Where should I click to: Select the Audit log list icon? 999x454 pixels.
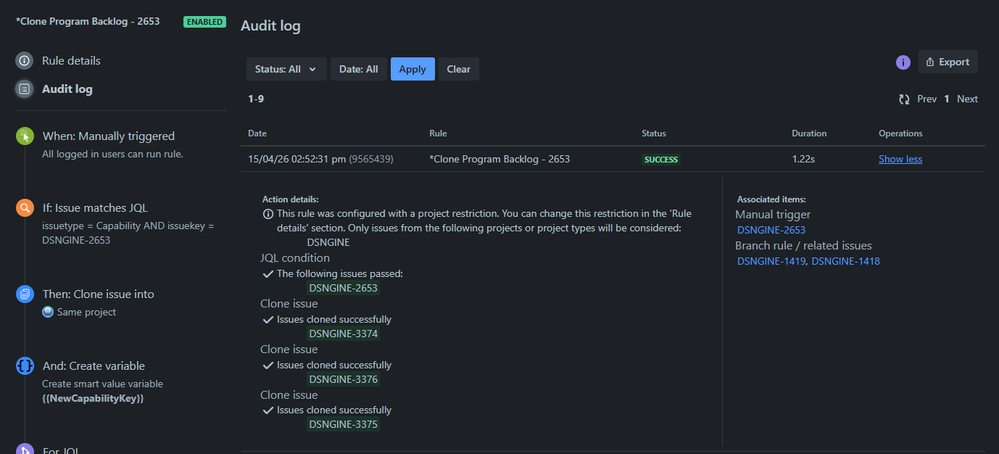(24, 89)
